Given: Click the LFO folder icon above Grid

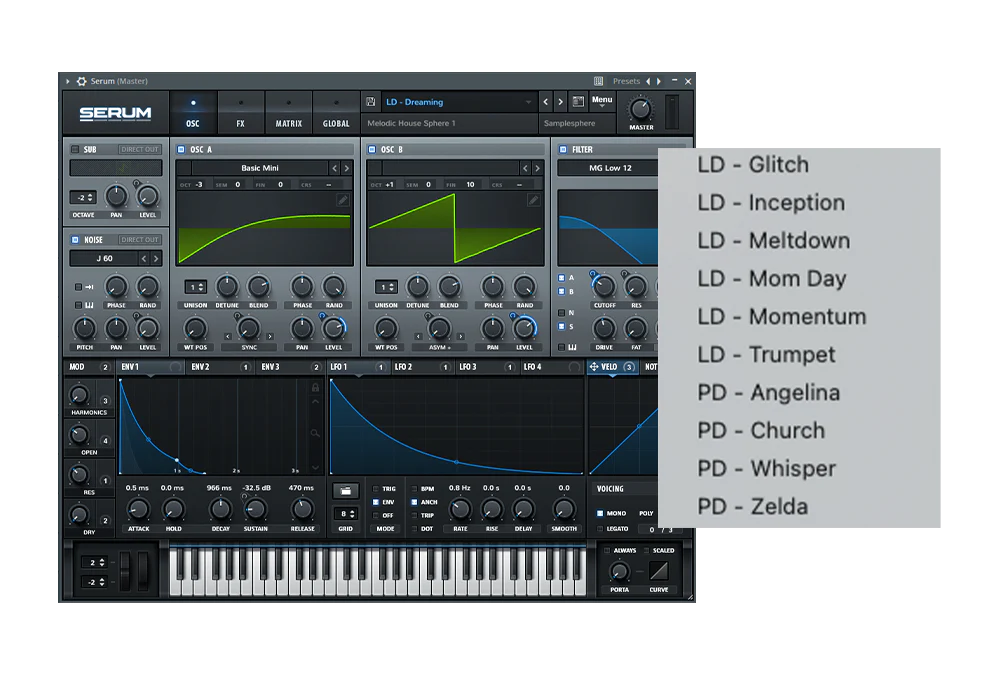Looking at the screenshot, I should [x=345, y=491].
